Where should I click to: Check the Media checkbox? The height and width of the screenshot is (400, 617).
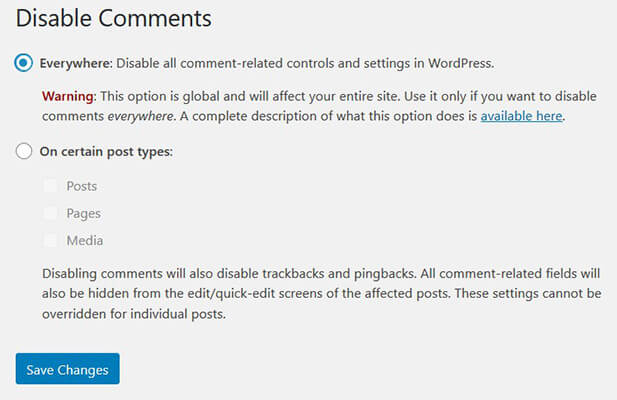[50, 240]
